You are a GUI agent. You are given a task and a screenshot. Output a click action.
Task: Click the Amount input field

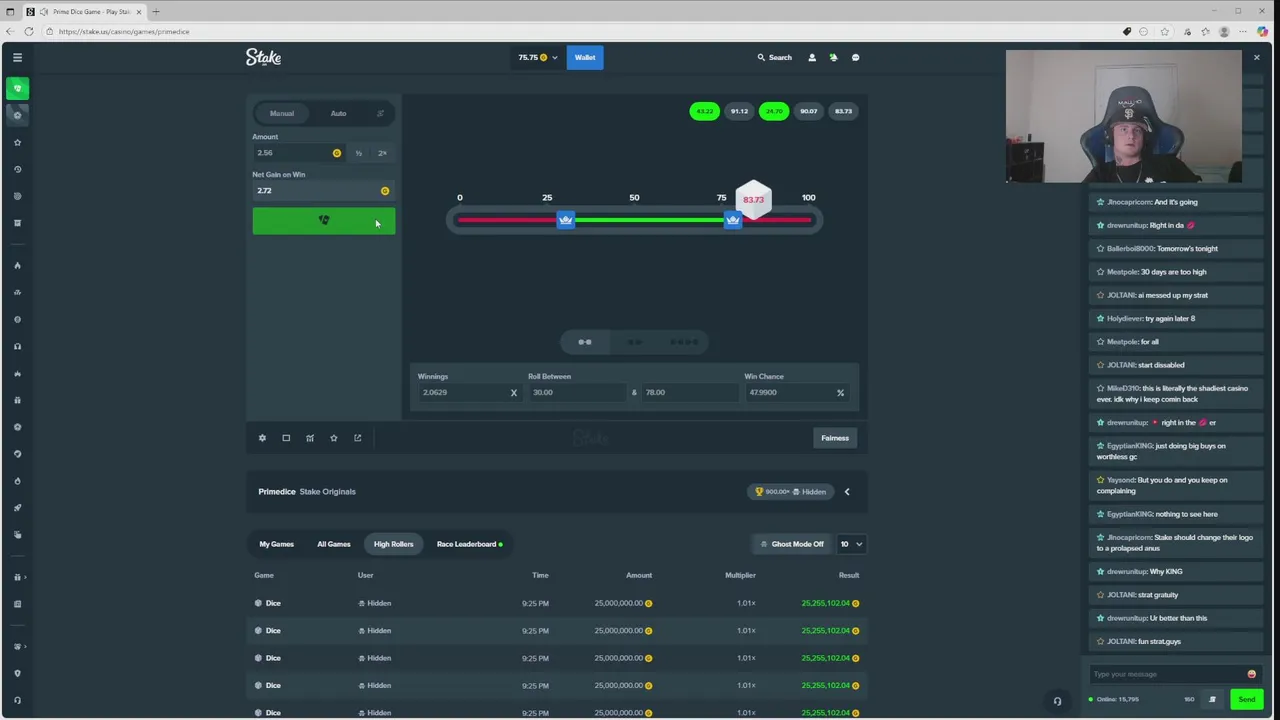pyautogui.click(x=298, y=153)
